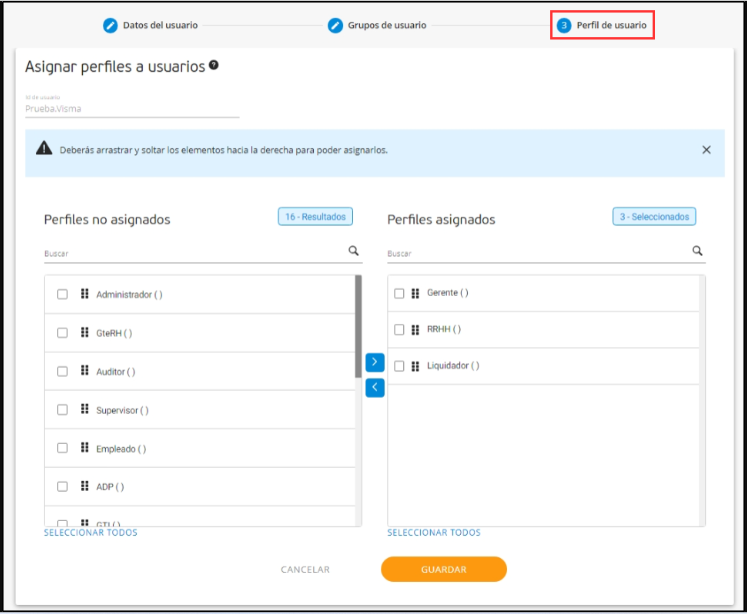Click the 16 - Resultados badge
This screenshot has height=614, width=747.
point(315,216)
